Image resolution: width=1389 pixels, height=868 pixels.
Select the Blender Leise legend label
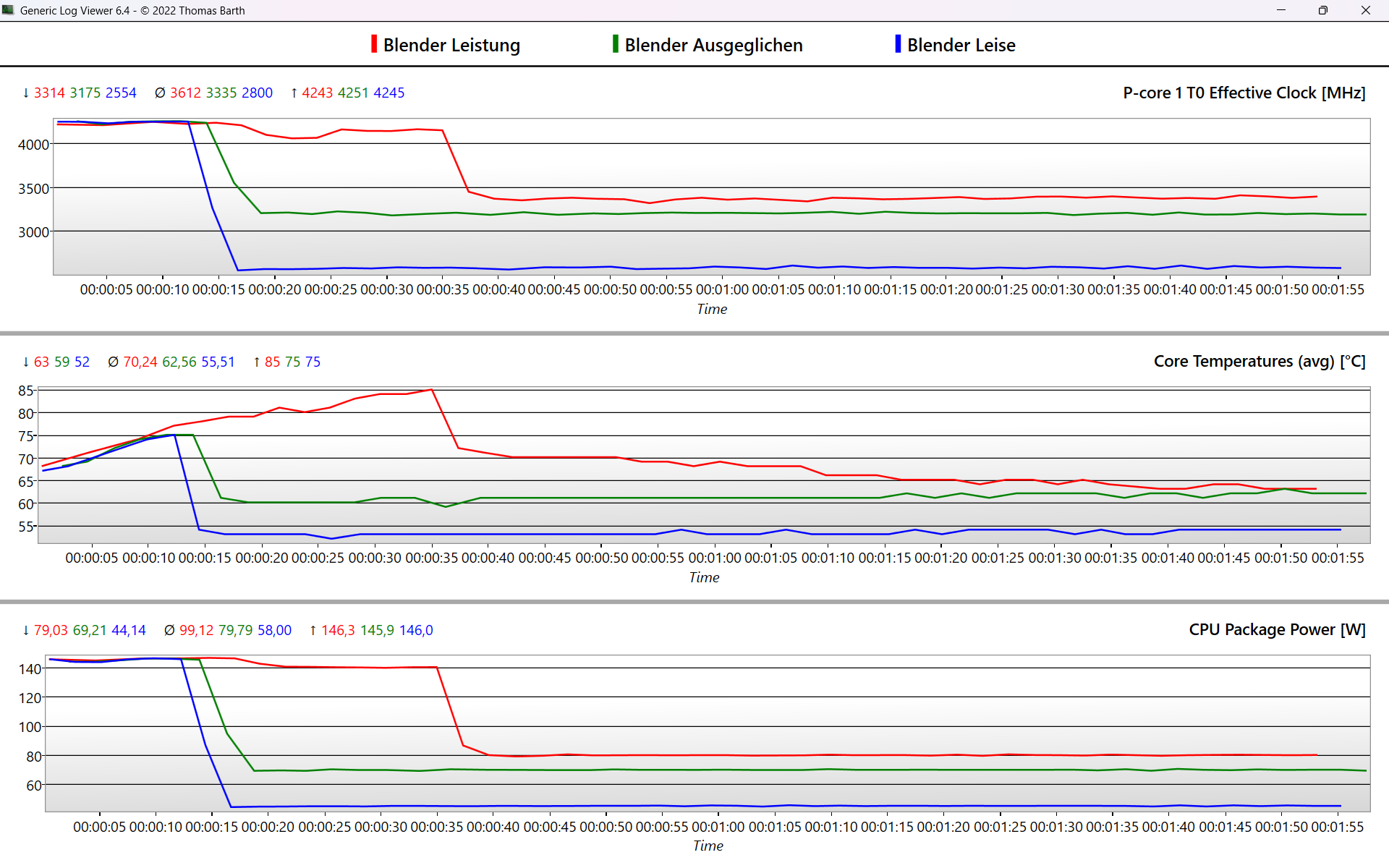(961, 45)
